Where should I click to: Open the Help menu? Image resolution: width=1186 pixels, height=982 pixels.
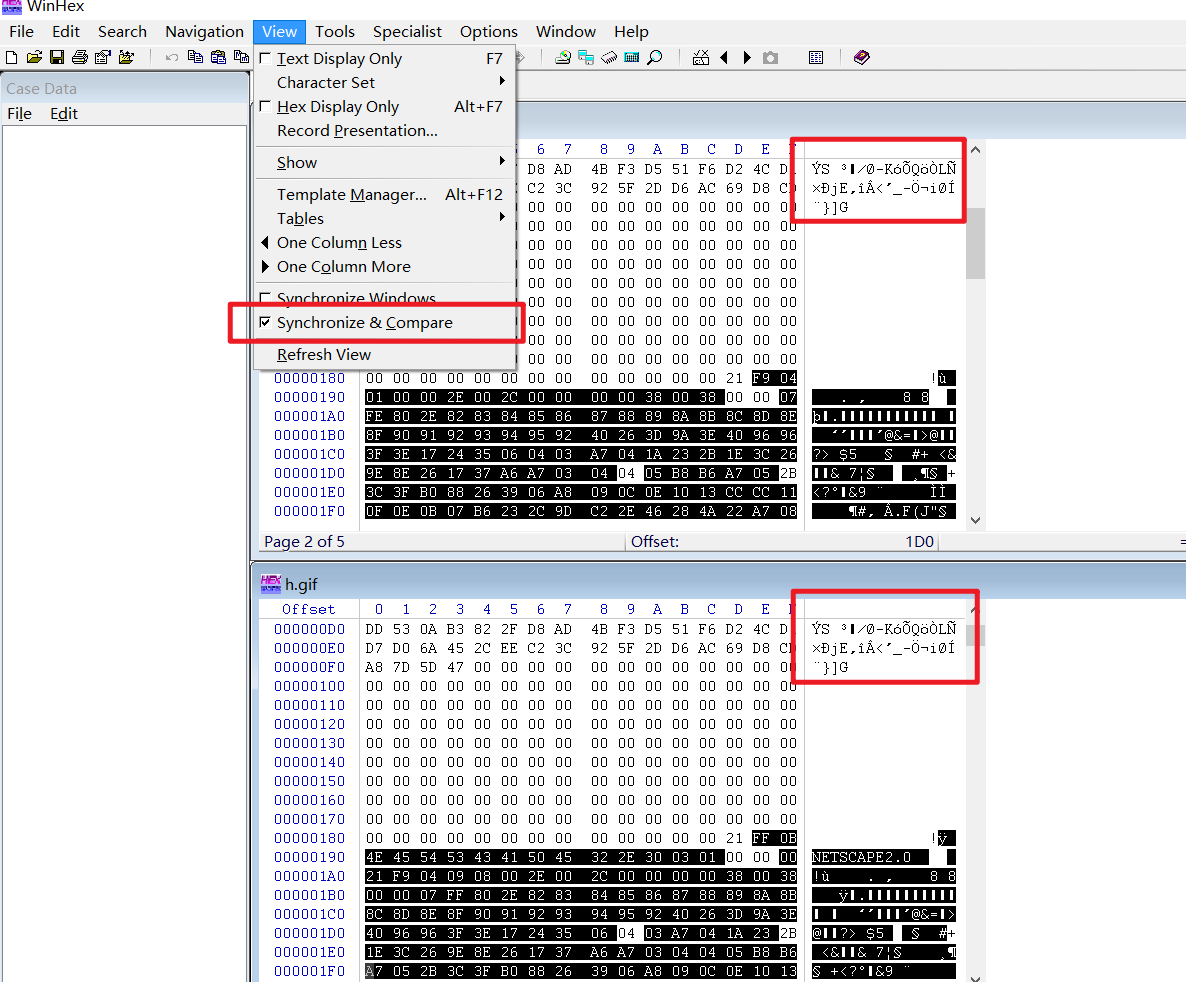coord(631,32)
